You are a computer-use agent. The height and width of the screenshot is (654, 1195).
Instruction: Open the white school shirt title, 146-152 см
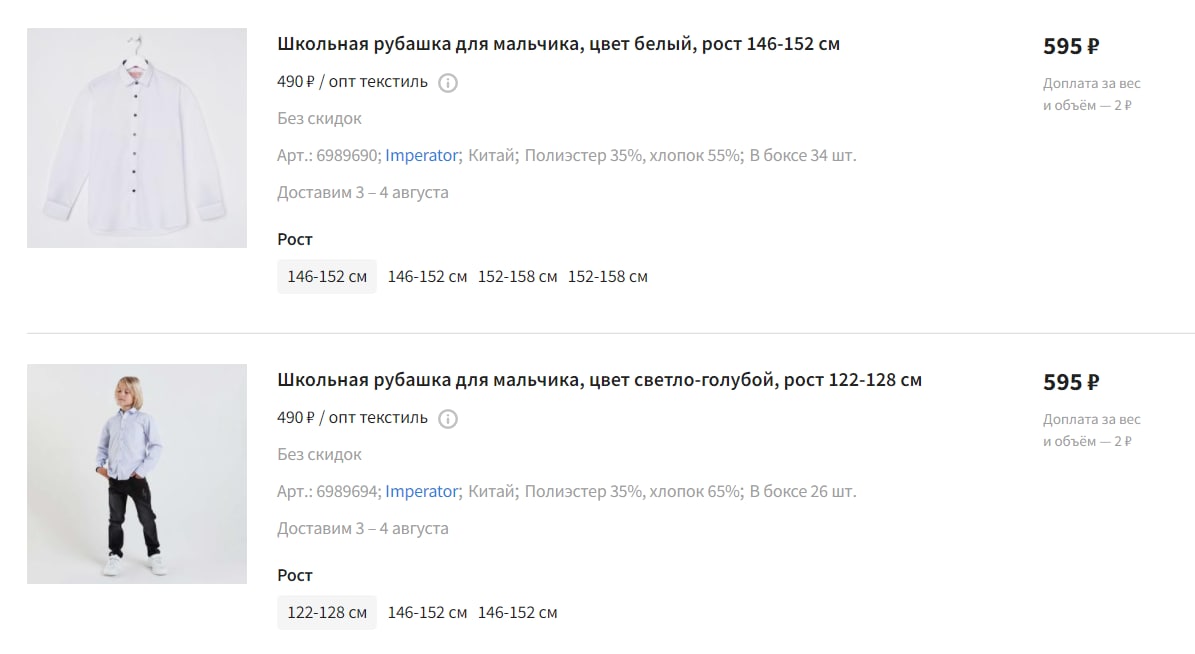pos(559,44)
